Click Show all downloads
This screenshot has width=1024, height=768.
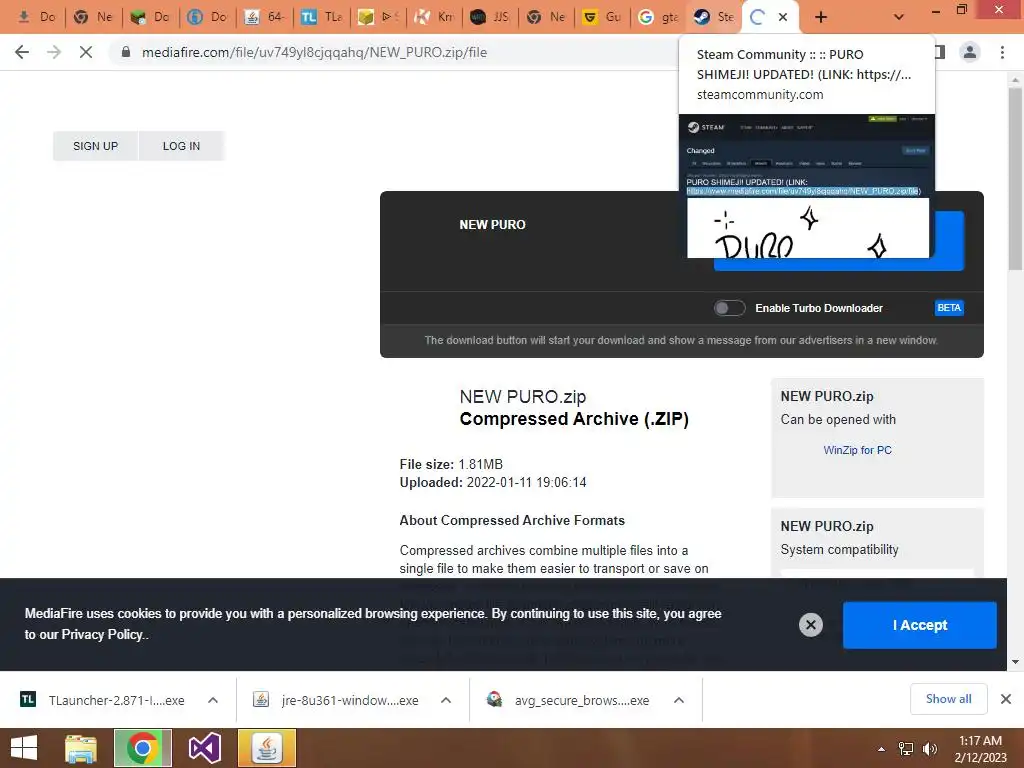948,699
